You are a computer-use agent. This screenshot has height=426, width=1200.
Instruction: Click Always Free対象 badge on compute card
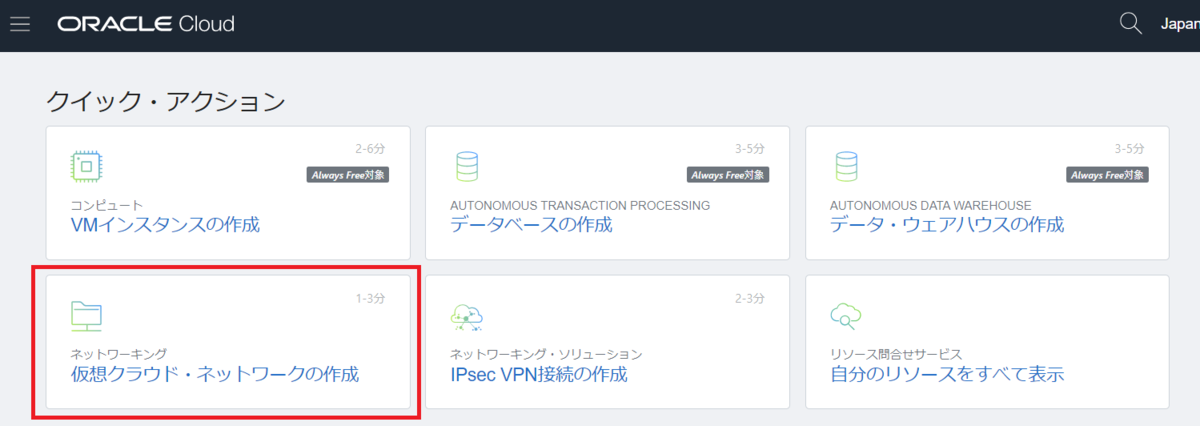tap(347, 174)
